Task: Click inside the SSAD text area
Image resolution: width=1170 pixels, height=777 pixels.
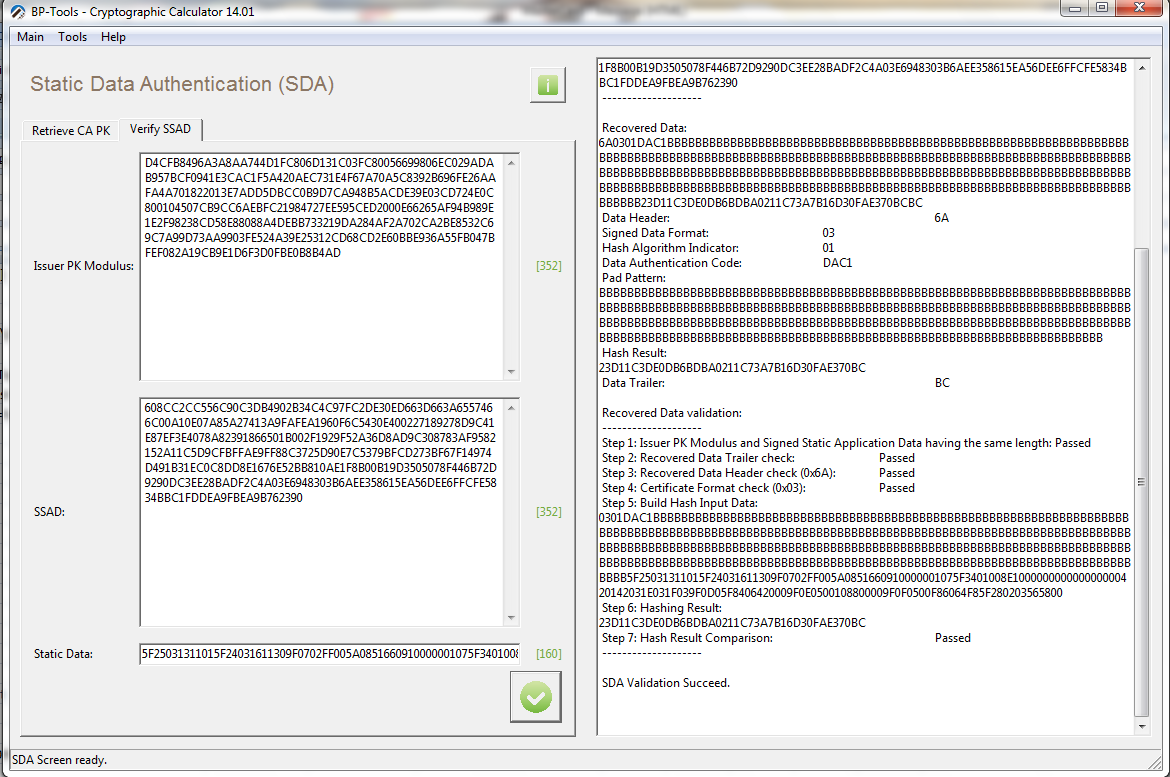Action: coord(322,512)
